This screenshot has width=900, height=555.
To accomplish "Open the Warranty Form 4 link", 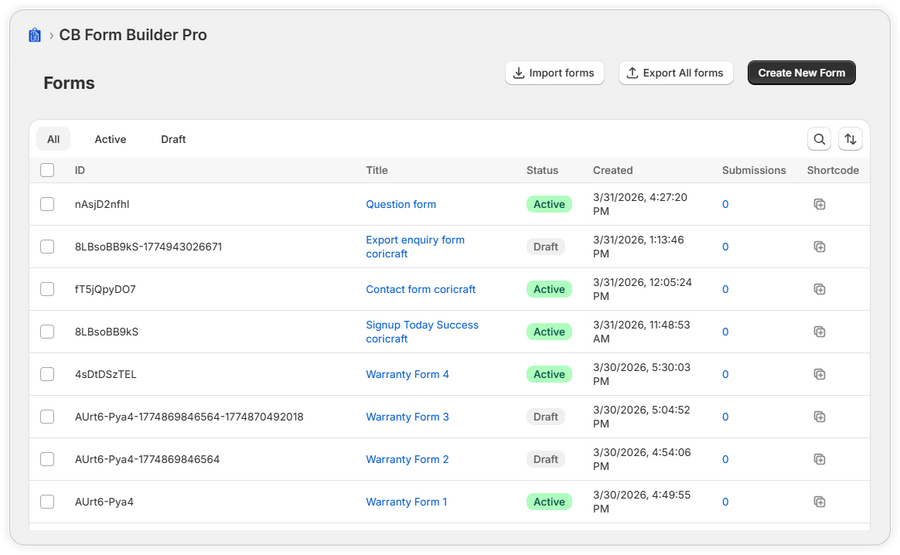I will 408,374.
